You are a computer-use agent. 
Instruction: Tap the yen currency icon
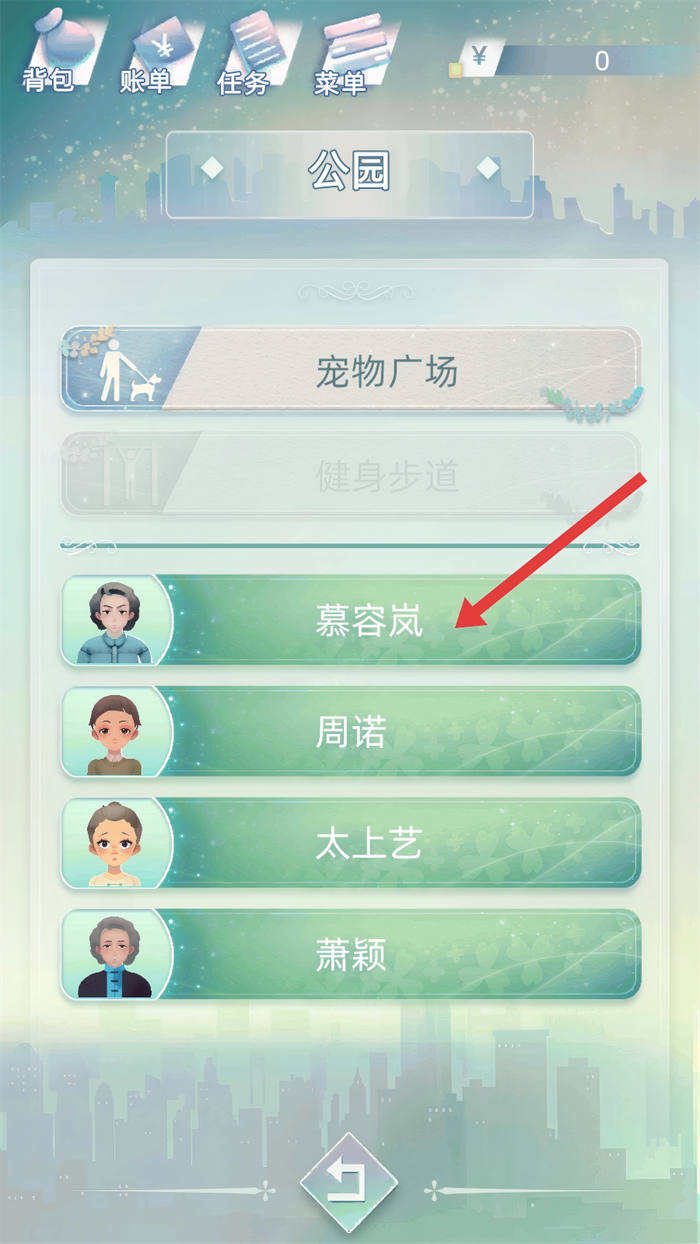point(480,58)
